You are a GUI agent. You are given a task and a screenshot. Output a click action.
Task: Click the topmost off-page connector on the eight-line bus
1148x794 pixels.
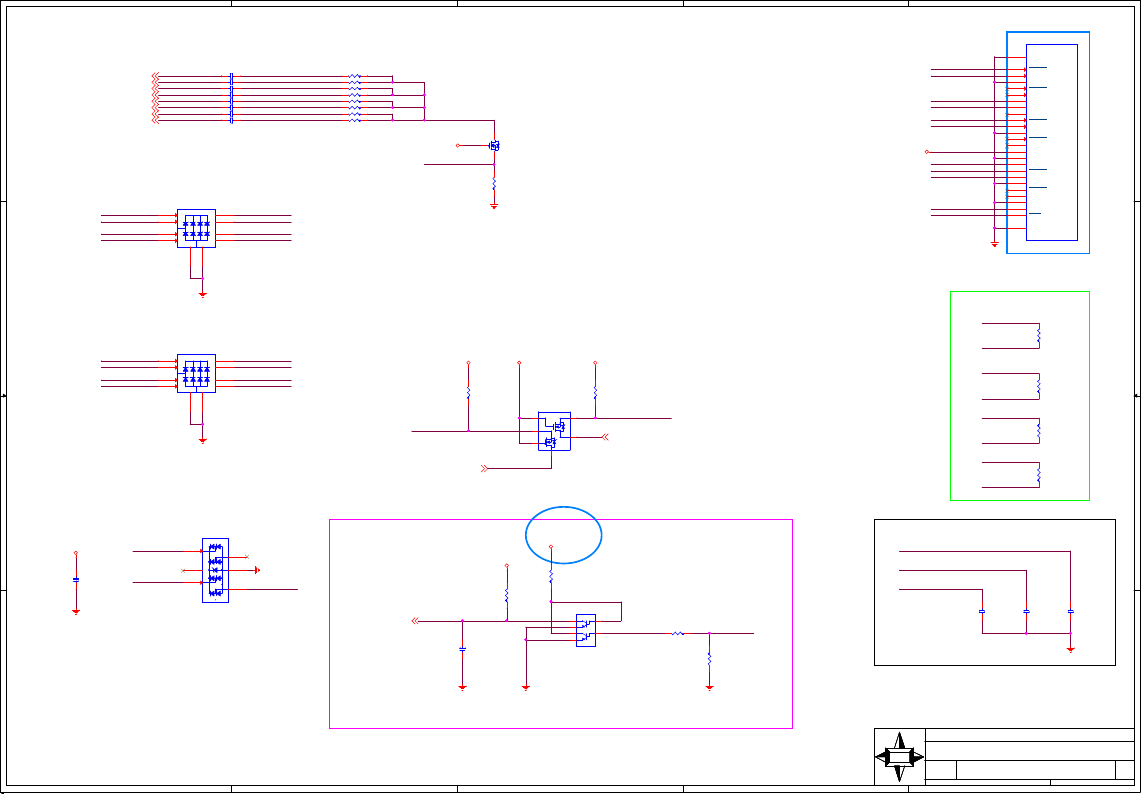pyautogui.click(x=154, y=76)
